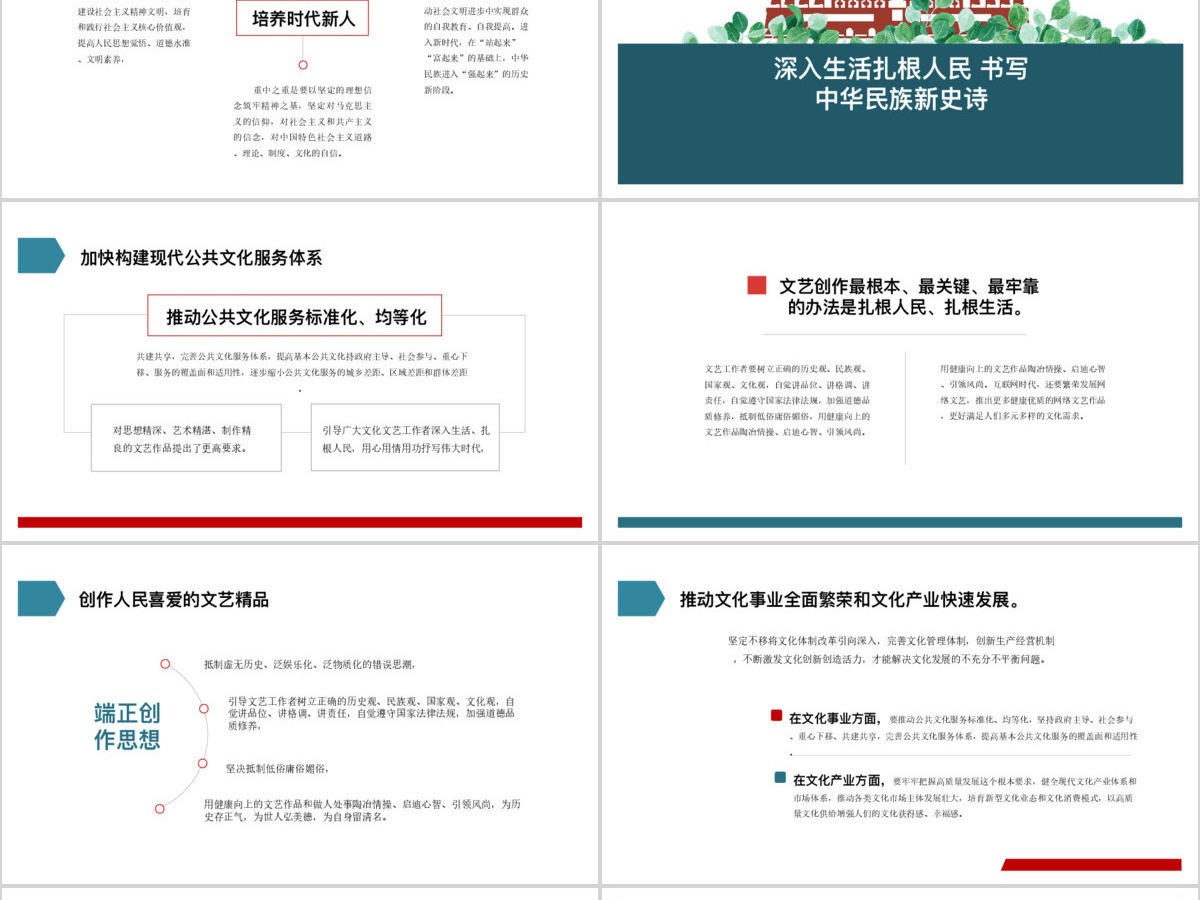1200x900 pixels.
Task: Click the teal arrow beside 加快构建现代公共文化服务体系
Action: (x=41, y=256)
